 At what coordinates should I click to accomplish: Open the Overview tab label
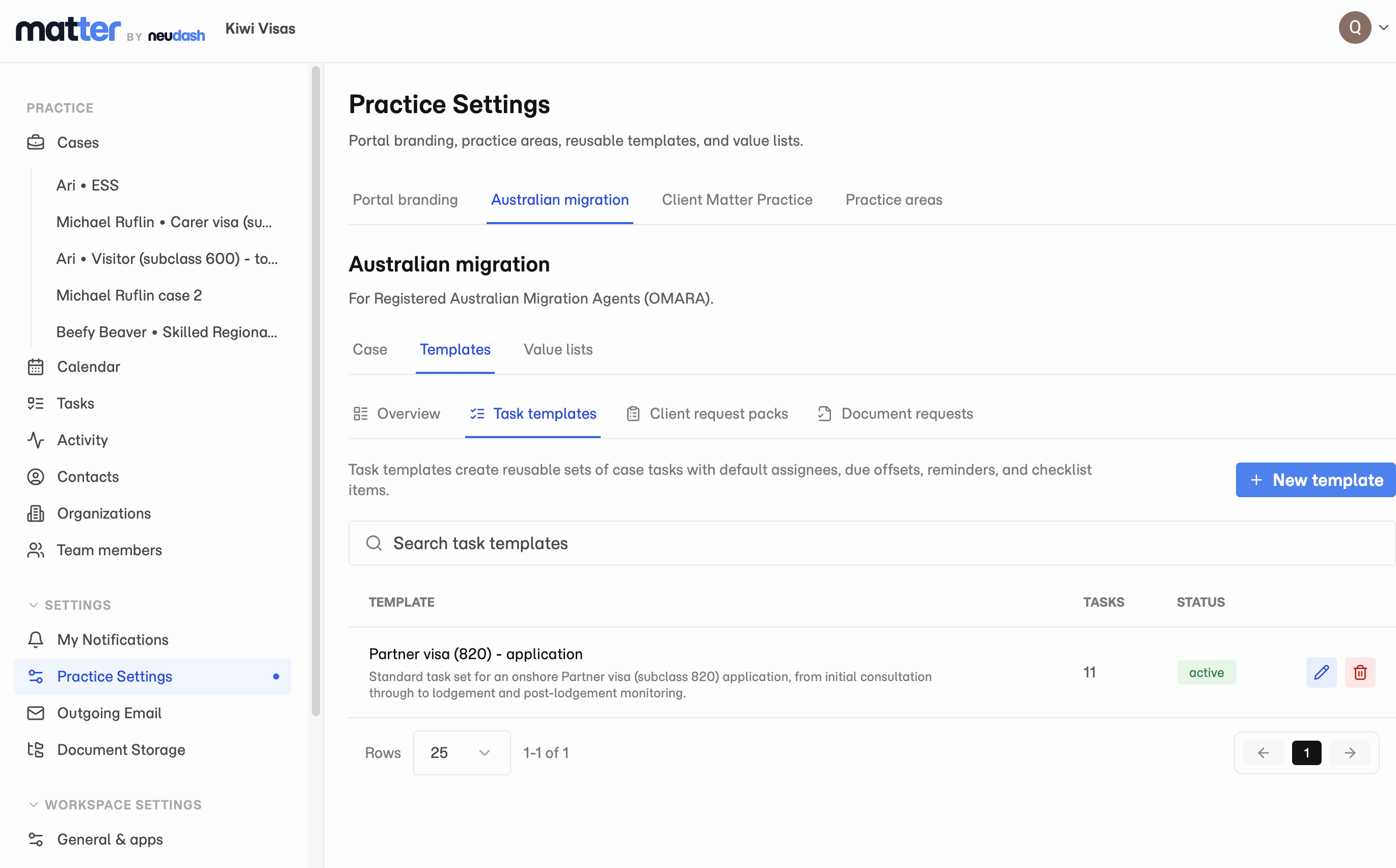tap(409, 414)
